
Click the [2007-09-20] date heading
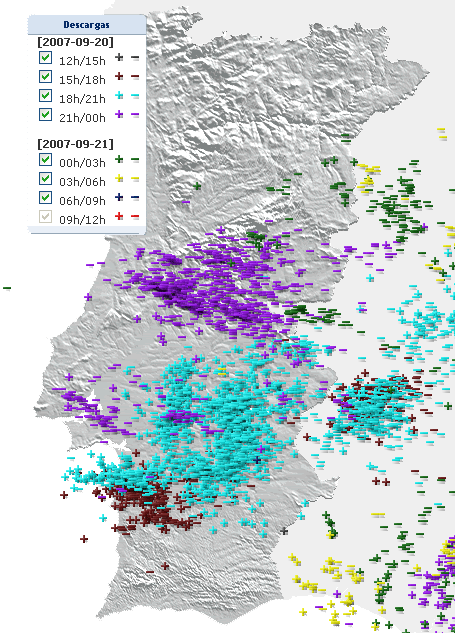(x=75, y=42)
